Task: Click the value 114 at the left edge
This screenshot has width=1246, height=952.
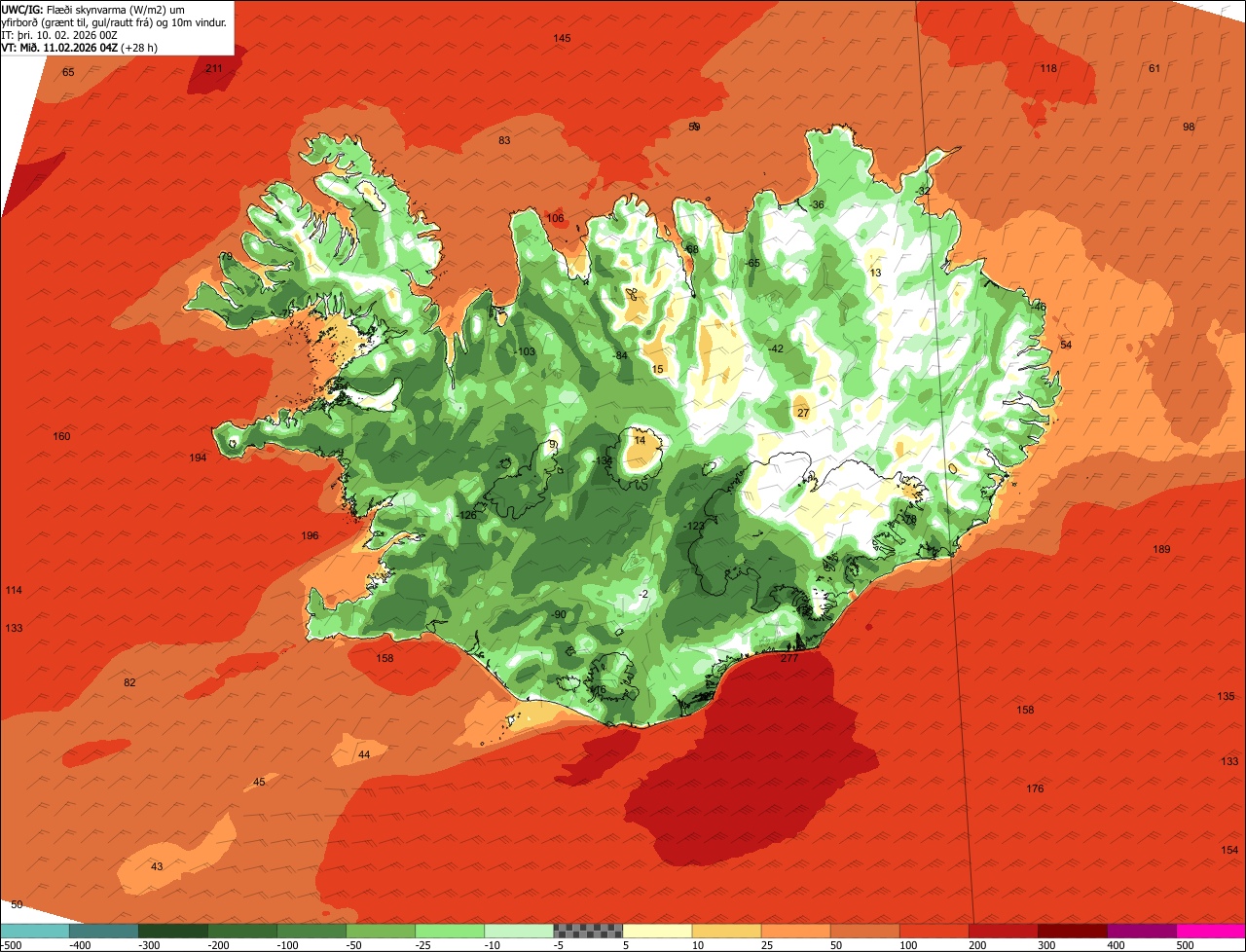Action: point(14,591)
